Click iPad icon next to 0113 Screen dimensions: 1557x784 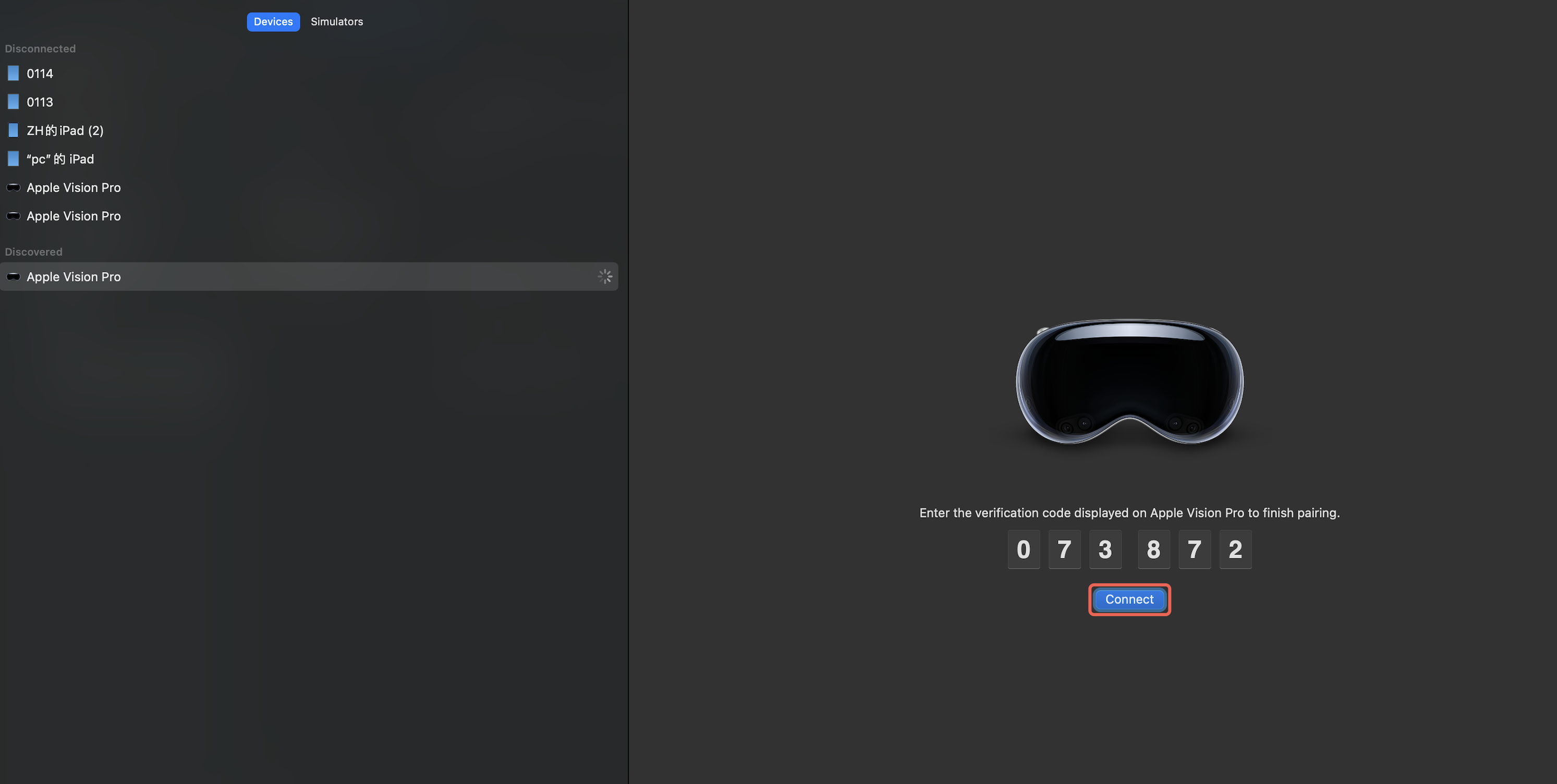(x=14, y=102)
